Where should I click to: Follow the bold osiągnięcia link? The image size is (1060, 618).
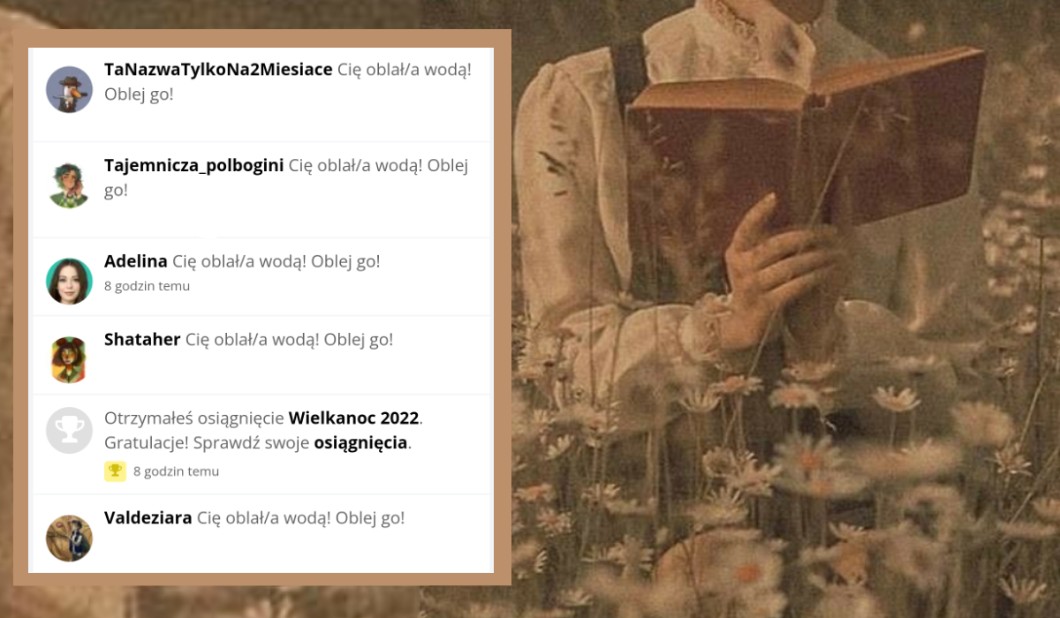(x=361, y=443)
